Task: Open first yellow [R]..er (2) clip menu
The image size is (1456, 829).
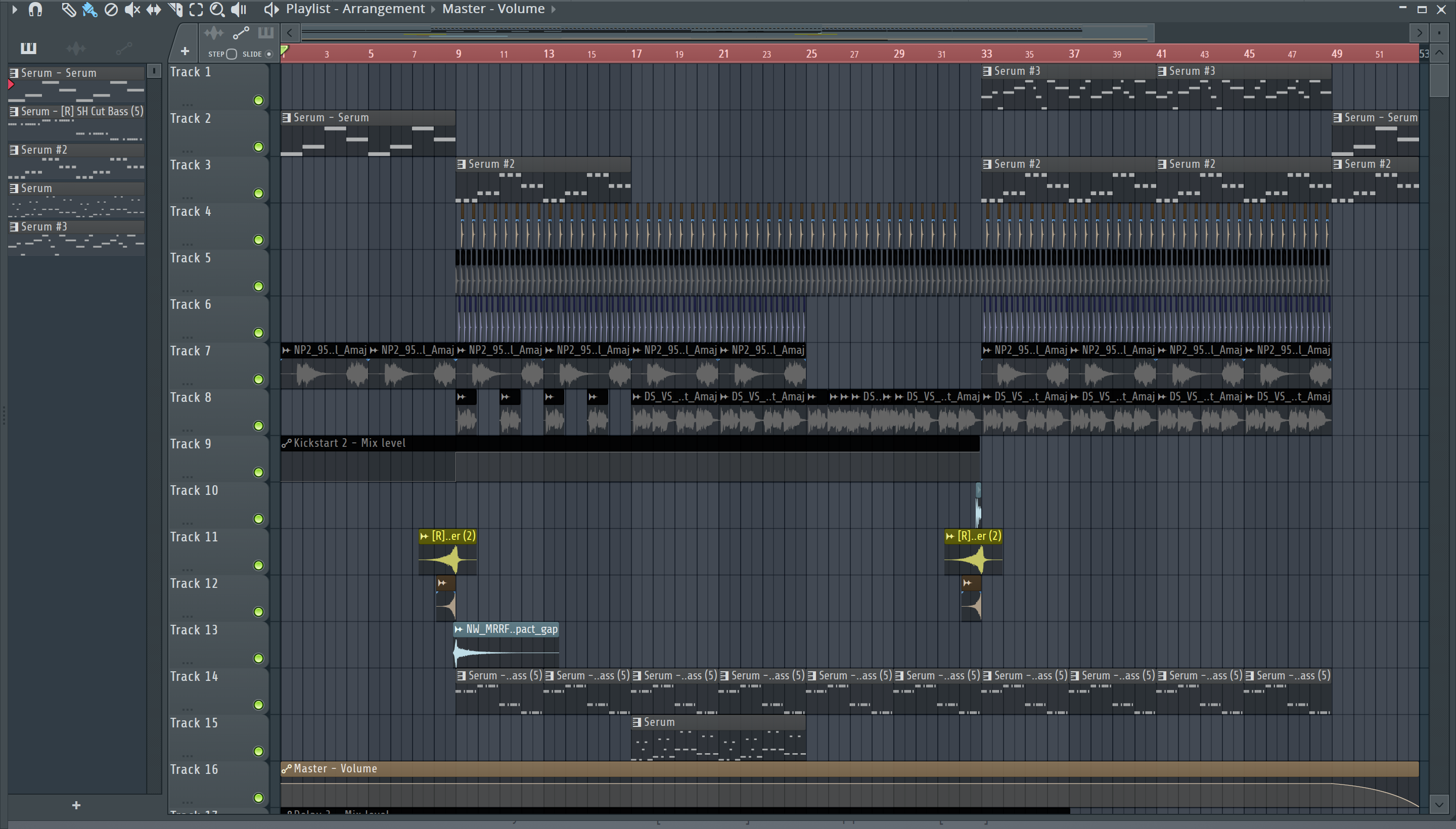Action: point(424,536)
